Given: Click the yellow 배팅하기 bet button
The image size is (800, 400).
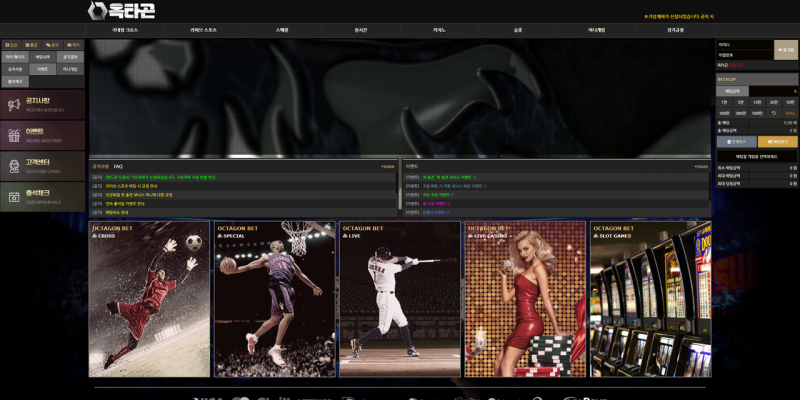Looking at the screenshot, I should pyautogui.click(x=778, y=142).
